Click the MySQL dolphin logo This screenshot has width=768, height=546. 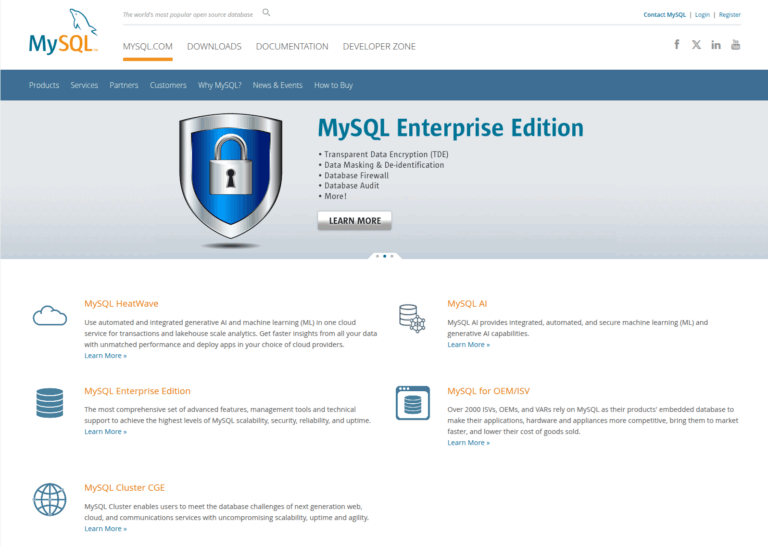tap(63, 31)
